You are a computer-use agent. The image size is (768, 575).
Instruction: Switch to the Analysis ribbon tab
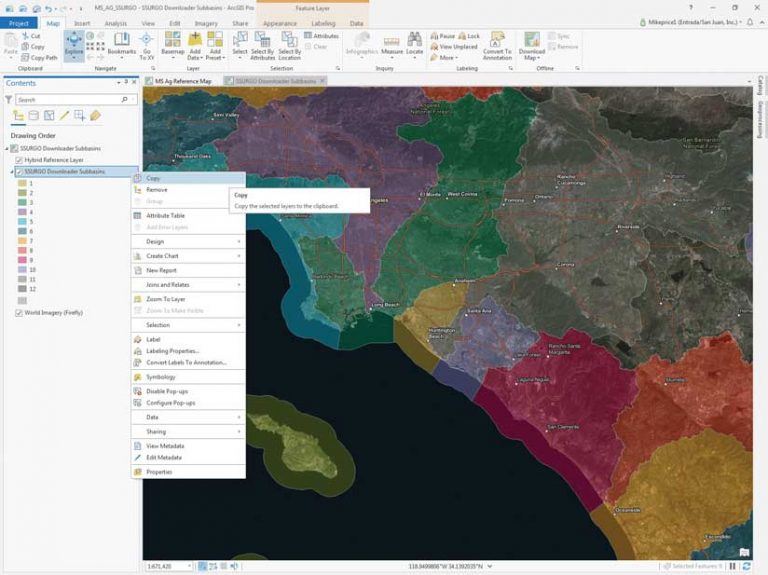click(x=116, y=22)
